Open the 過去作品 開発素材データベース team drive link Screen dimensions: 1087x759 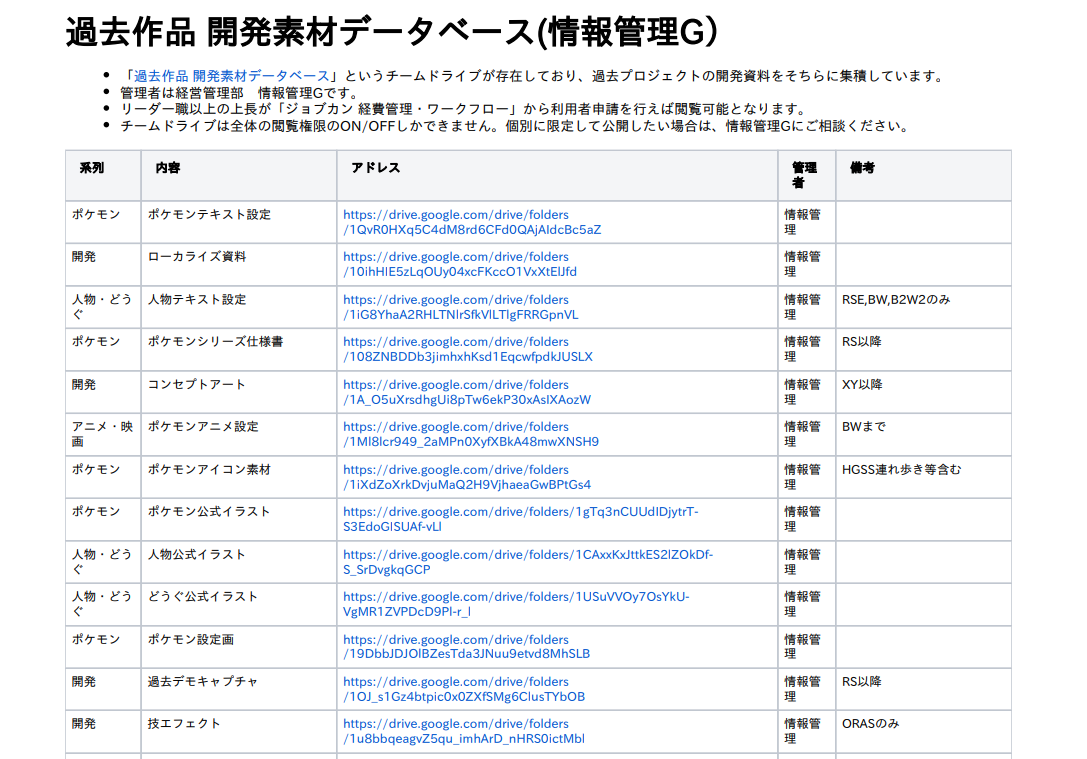click(x=231, y=76)
